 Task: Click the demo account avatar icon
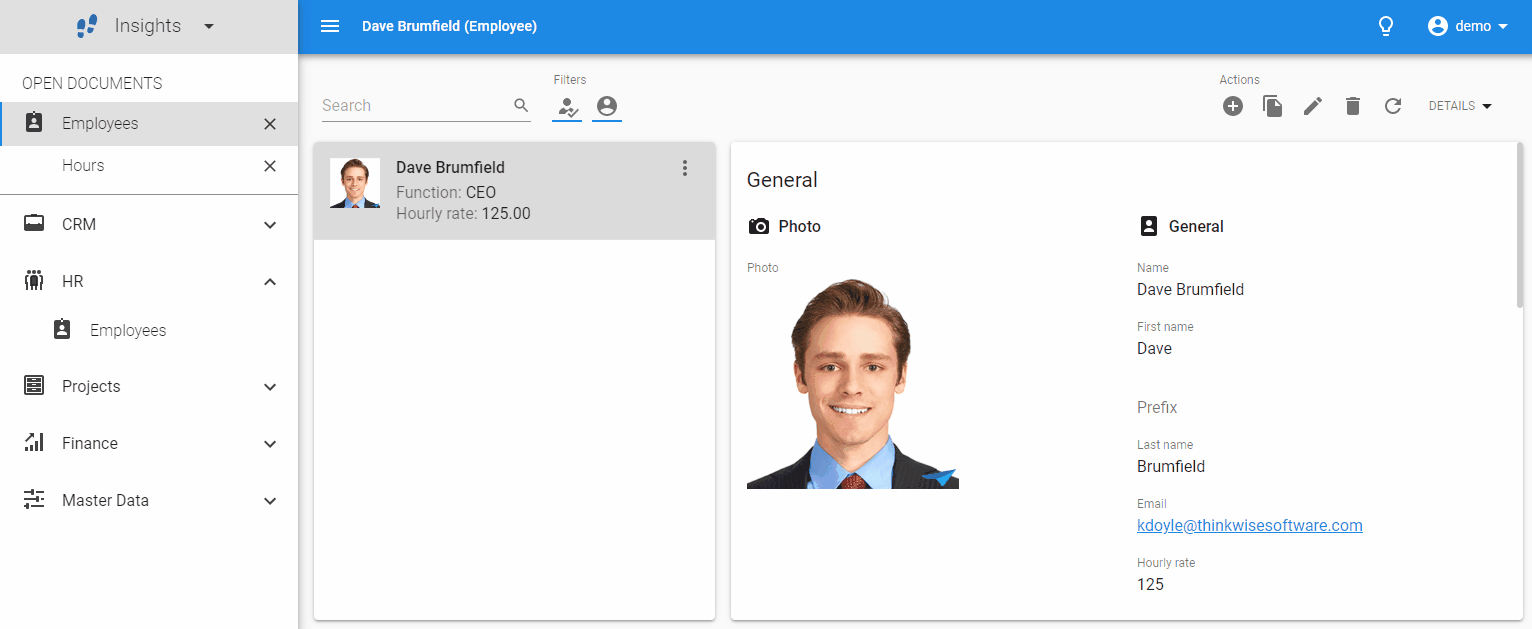pyautogui.click(x=1438, y=26)
